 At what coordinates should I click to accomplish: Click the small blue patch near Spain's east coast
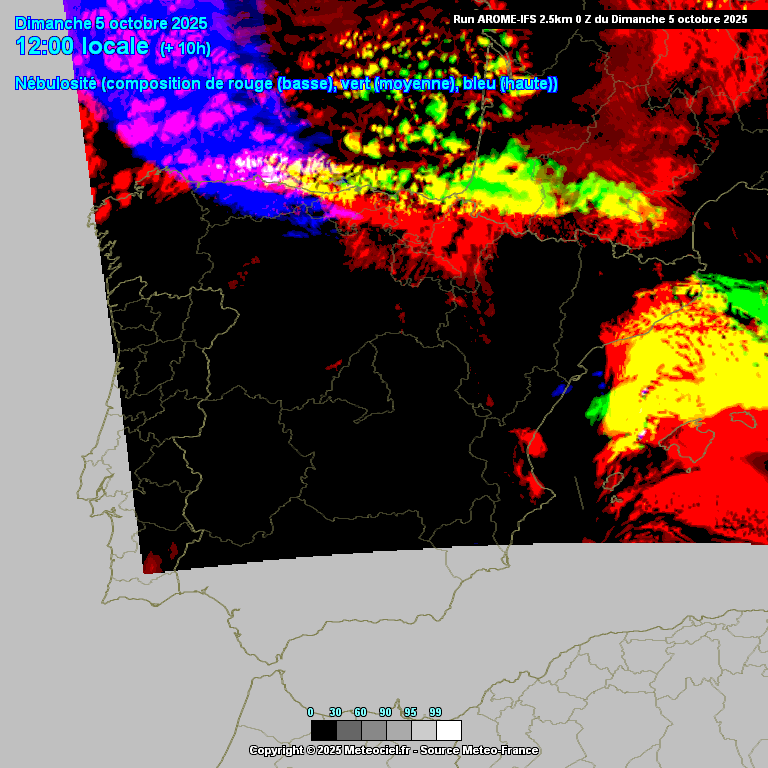tap(560, 388)
